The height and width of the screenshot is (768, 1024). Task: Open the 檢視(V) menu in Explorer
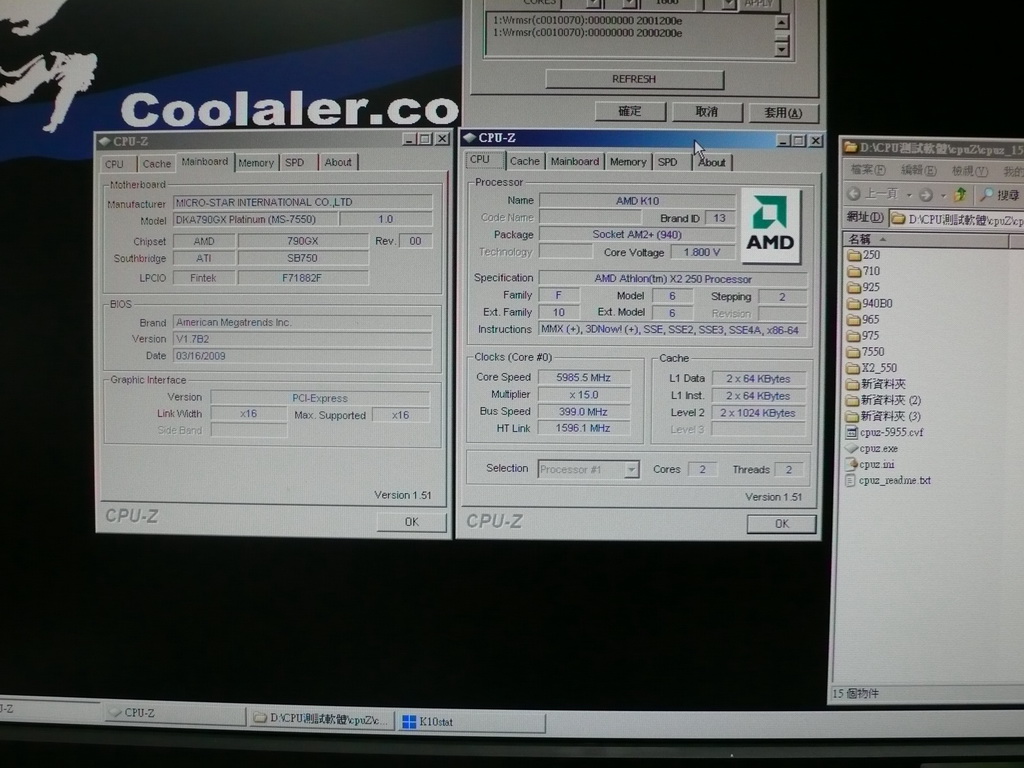(x=970, y=171)
